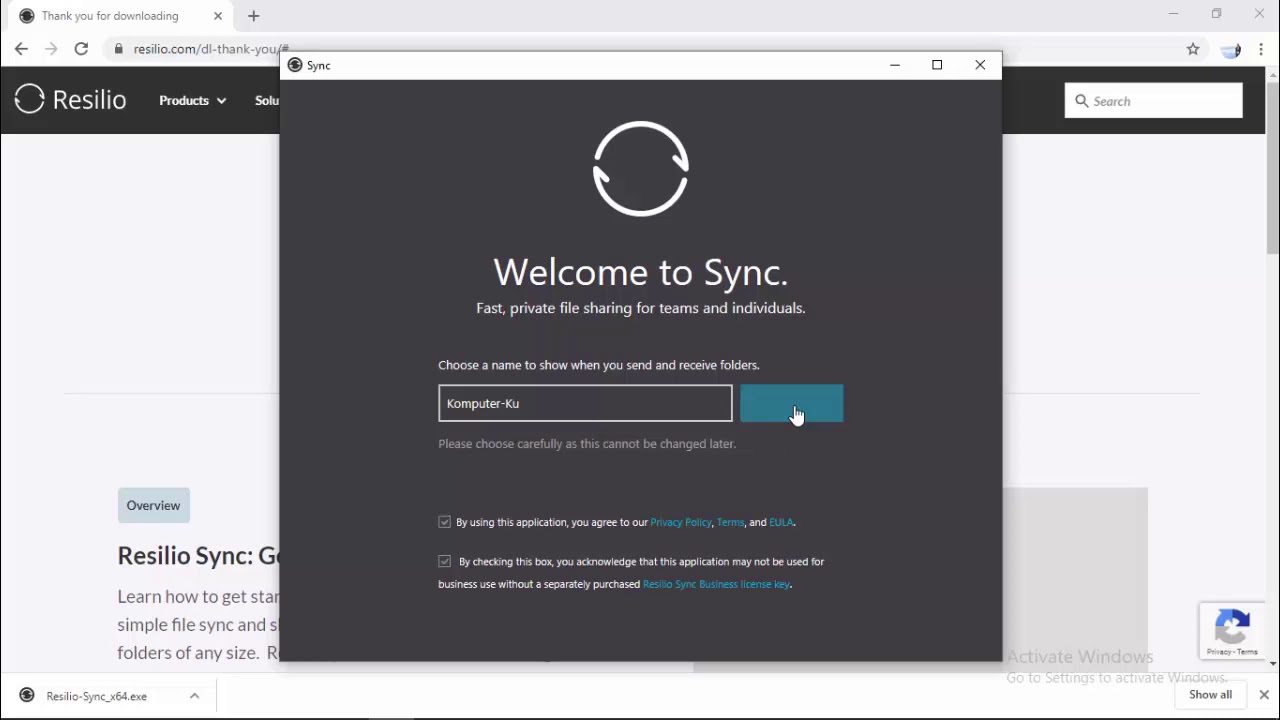Open a new browser tab
Screen dimensions: 1280x720
(254, 16)
